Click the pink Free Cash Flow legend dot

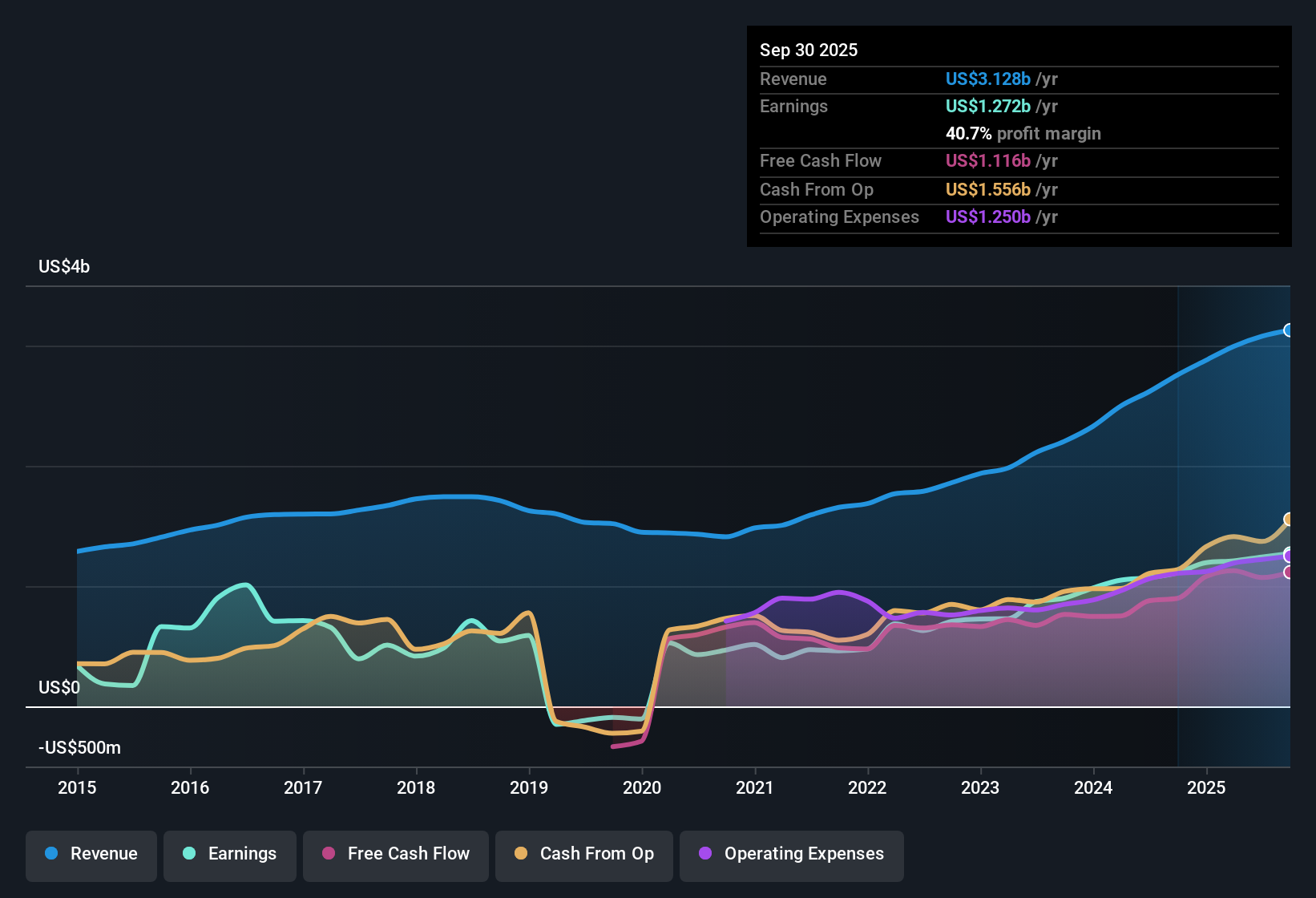(x=328, y=854)
